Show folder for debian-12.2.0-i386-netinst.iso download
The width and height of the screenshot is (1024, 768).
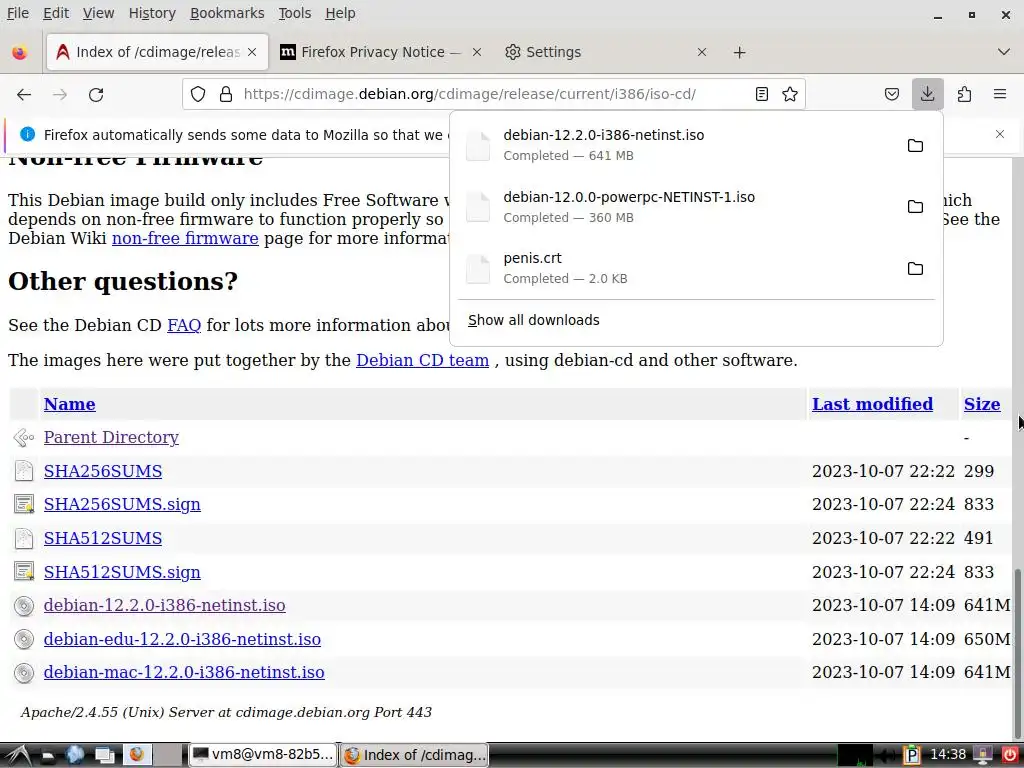(915, 145)
